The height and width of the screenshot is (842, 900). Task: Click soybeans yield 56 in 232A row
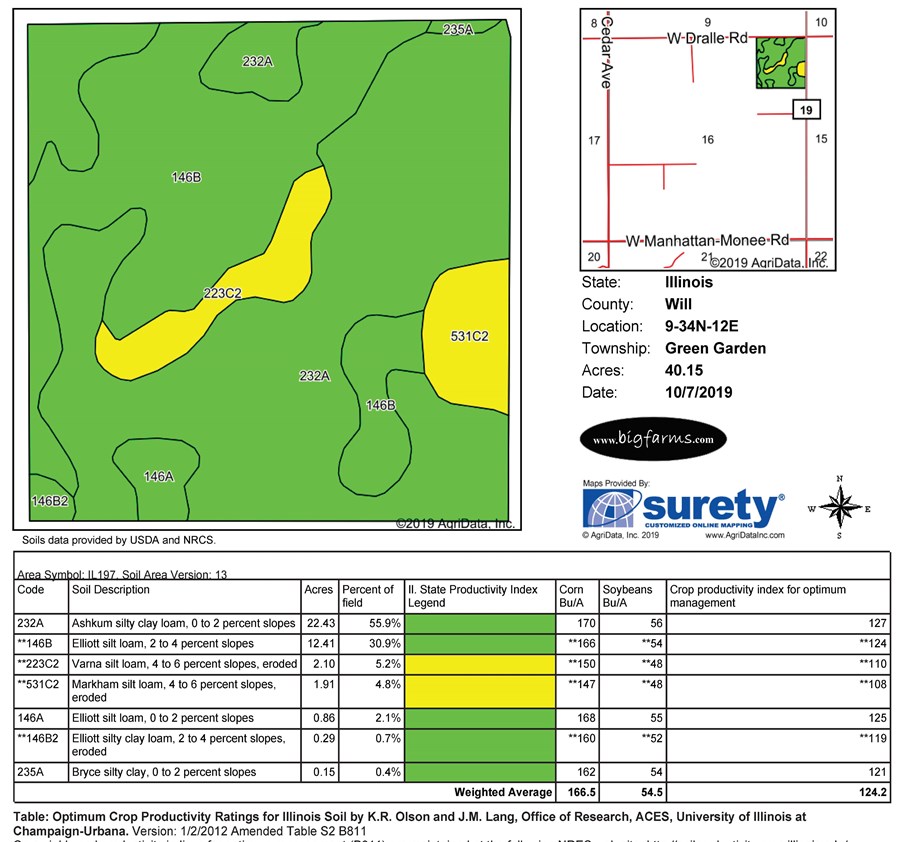(657, 623)
